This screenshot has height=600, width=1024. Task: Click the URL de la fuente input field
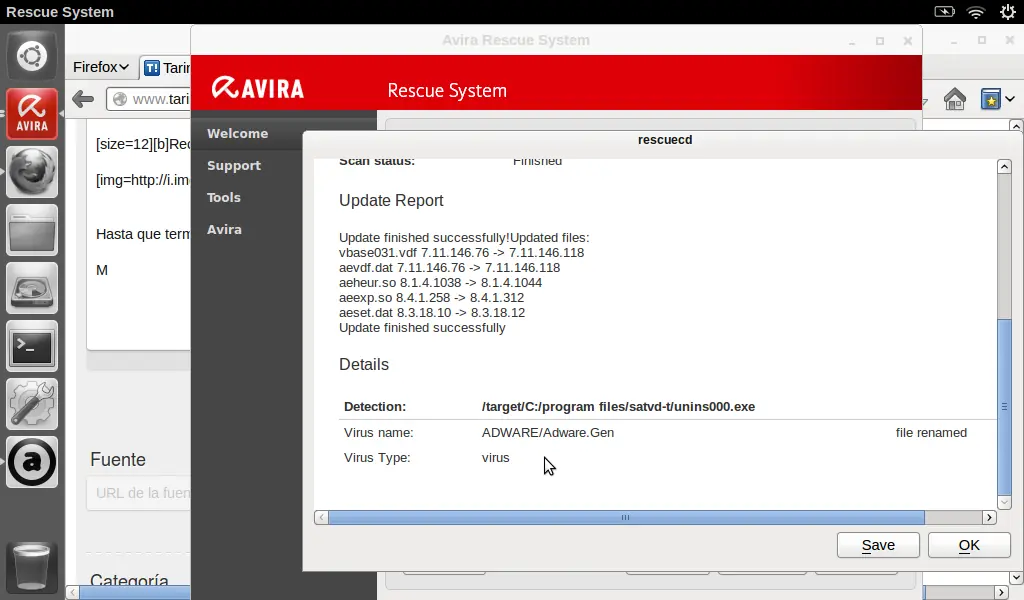[138, 493]
